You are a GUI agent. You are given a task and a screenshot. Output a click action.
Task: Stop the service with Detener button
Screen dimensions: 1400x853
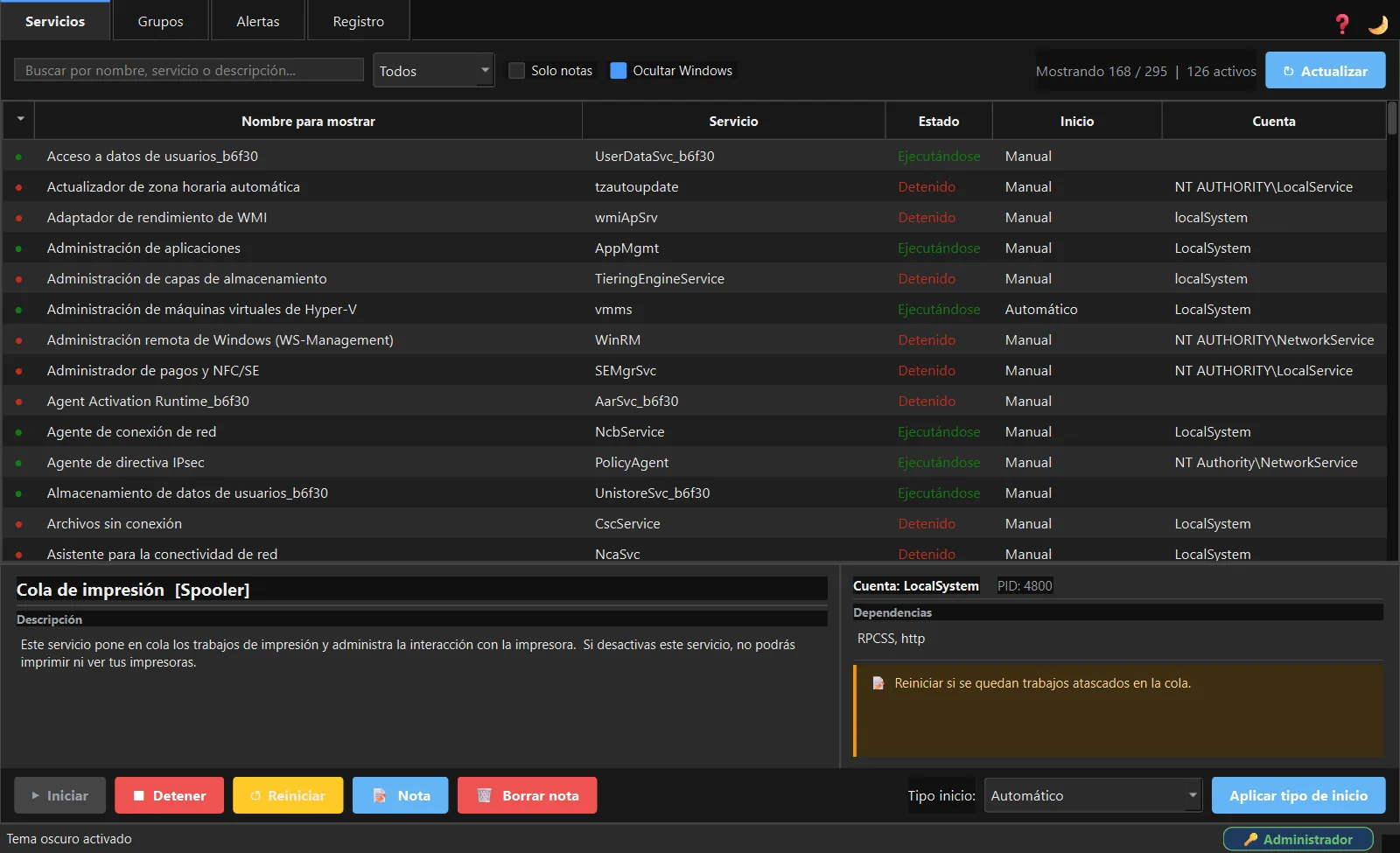tap(169, 795)
